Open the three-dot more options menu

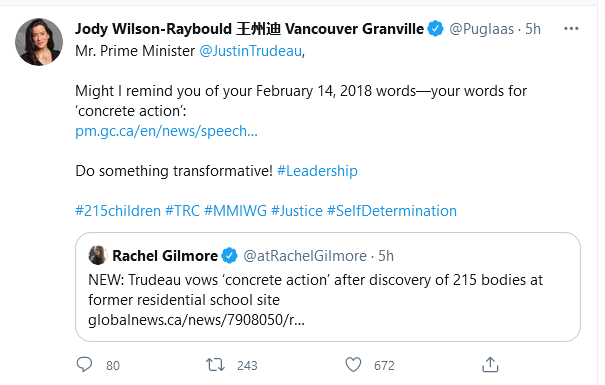click(x=571, y=29)
